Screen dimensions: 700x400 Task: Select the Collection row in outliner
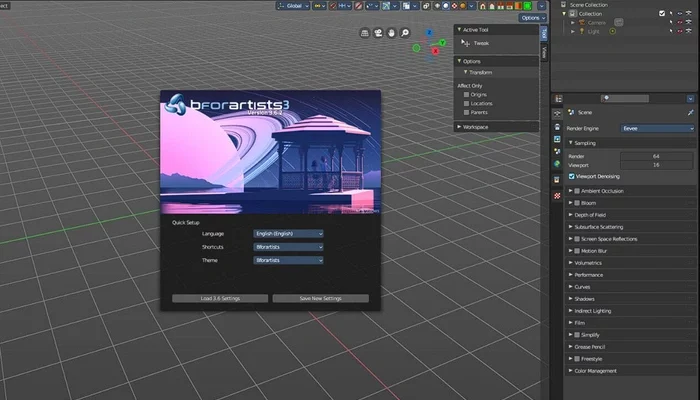pos(625,13)
